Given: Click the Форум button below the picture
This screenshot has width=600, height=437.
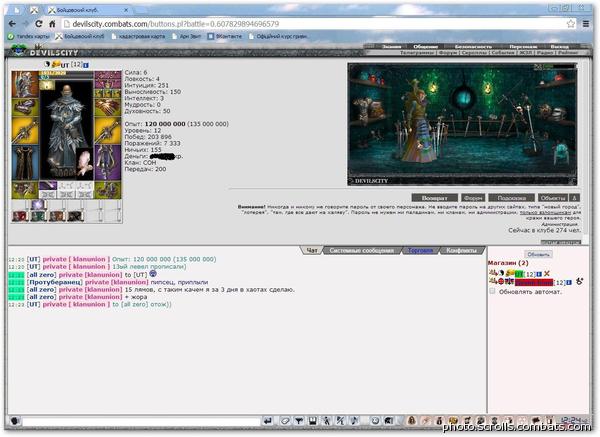Looking at the screenshot, I should [473, 198].
